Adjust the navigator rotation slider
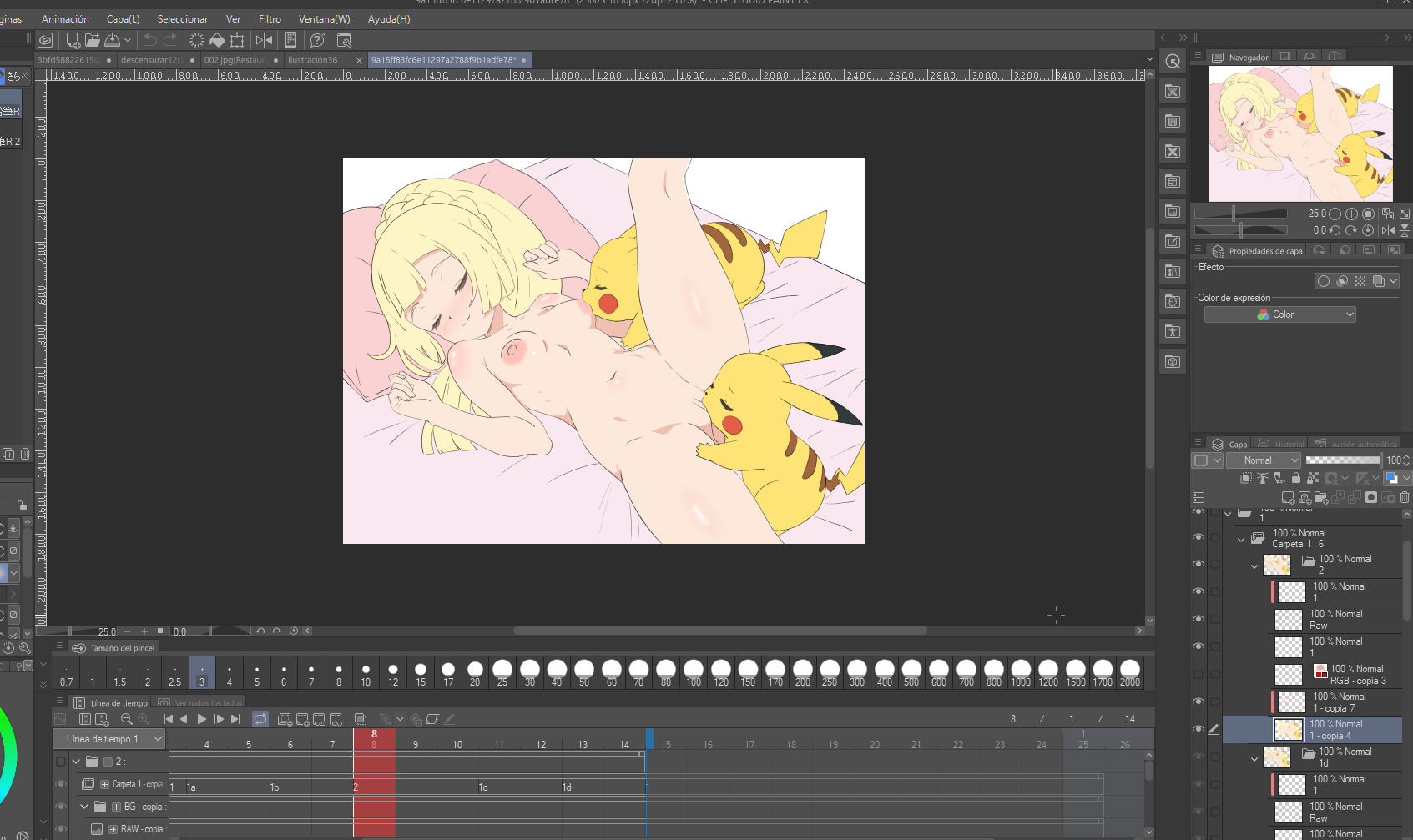The width and height of the screenshot is (1413, 840). click(1240, 230)
